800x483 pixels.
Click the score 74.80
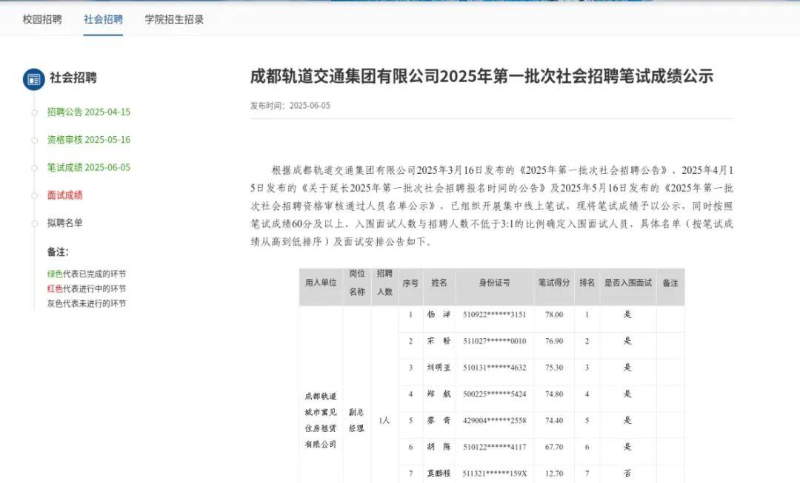(x=554, y=394)
